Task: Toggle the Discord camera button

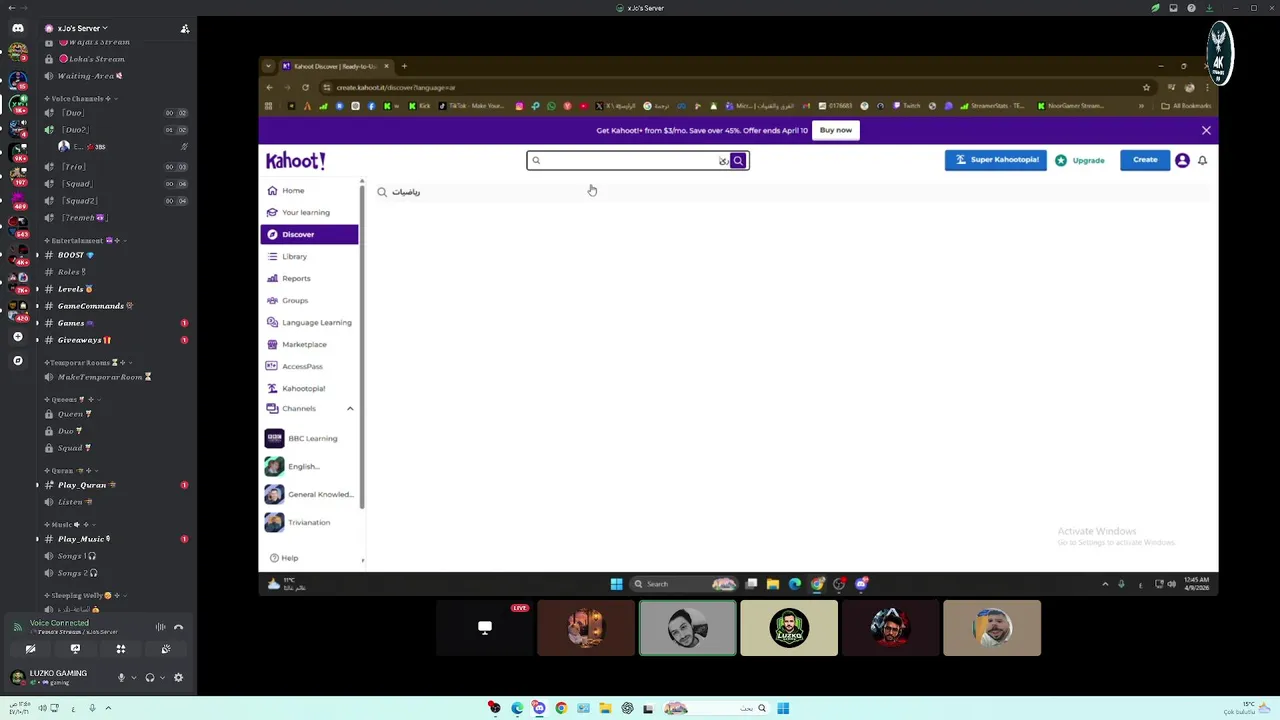Action: tap(30, 649)
